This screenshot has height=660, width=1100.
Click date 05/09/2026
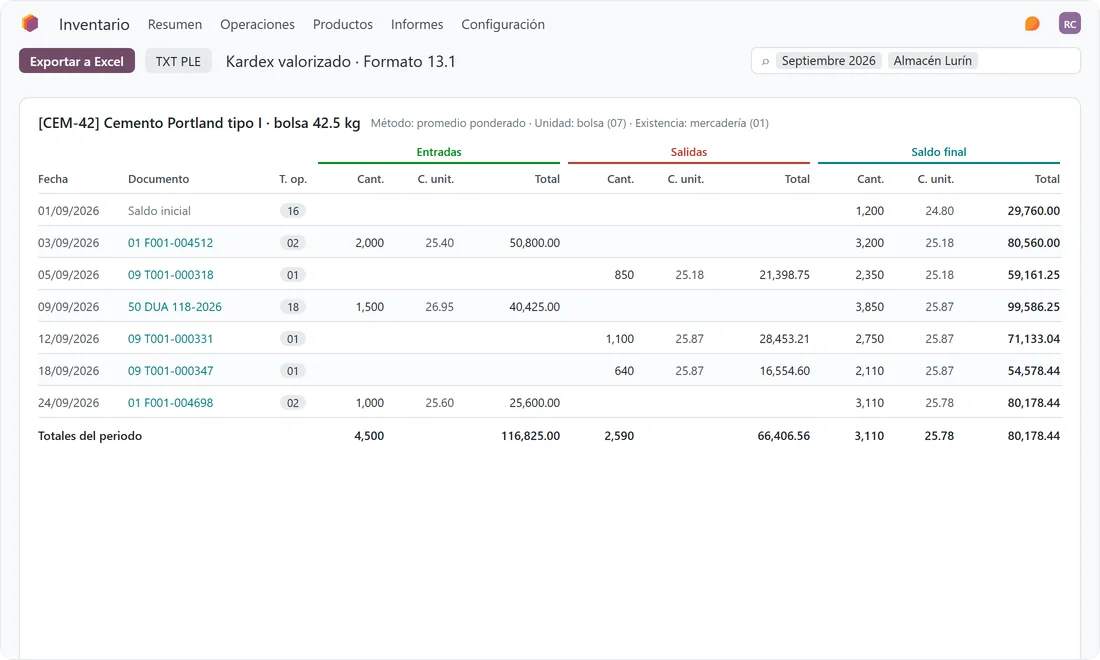[x=69, y=275]
